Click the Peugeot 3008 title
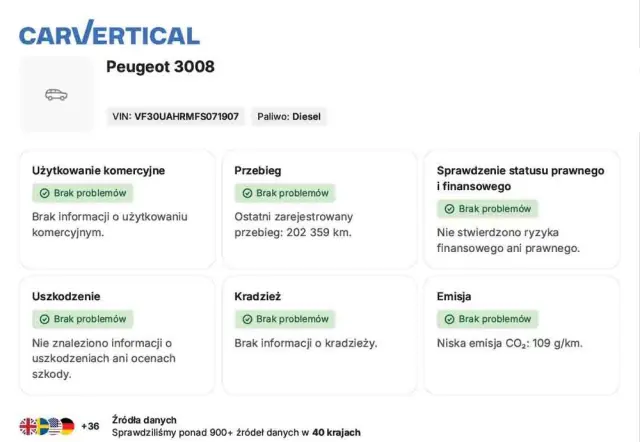The height and width of the screenshot is (442, 640). (160, 67)
